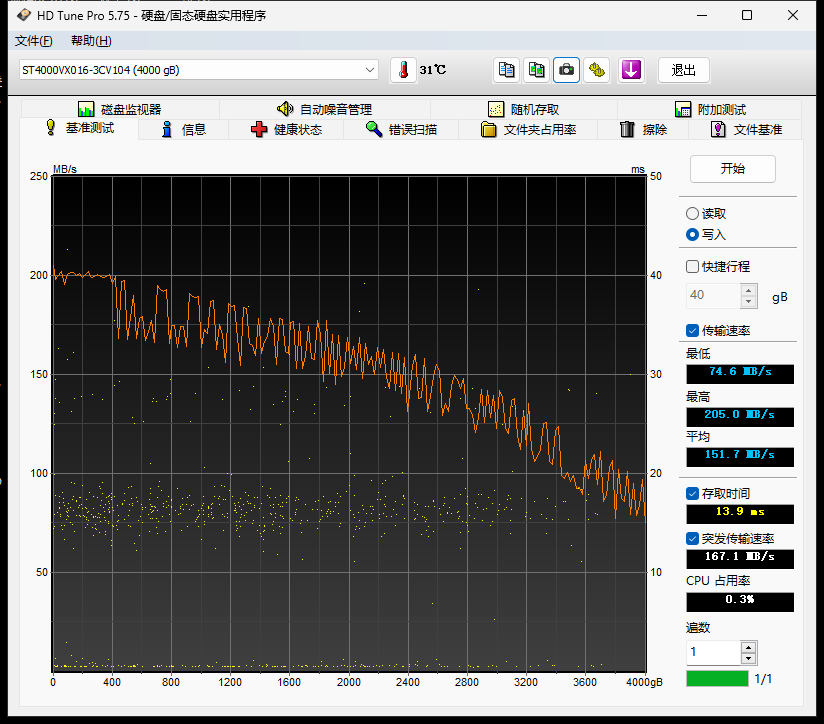Minimize the HD Tune Pro window

[x=702, y=15]
